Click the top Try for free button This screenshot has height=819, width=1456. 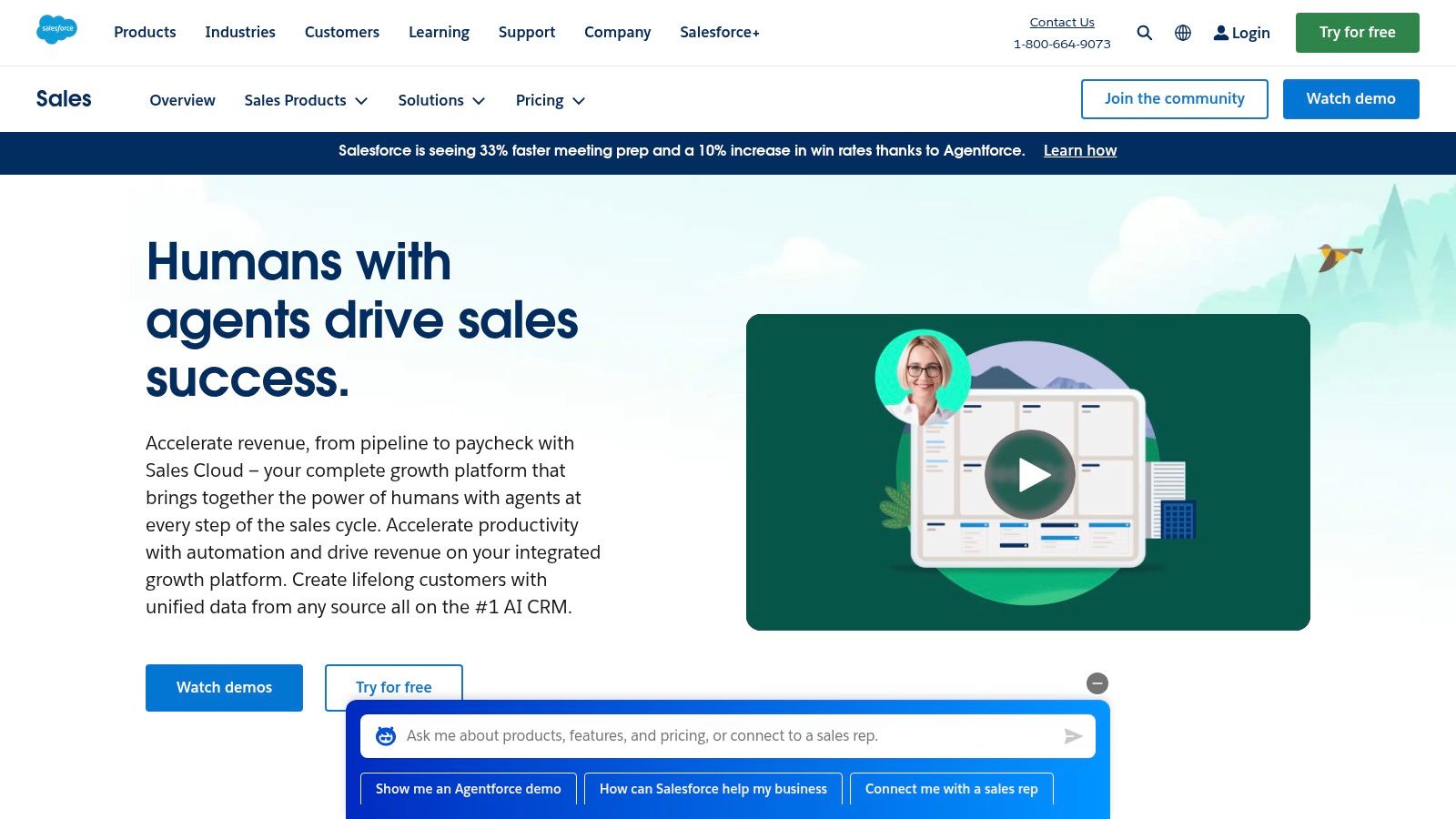pos(1357,33)
